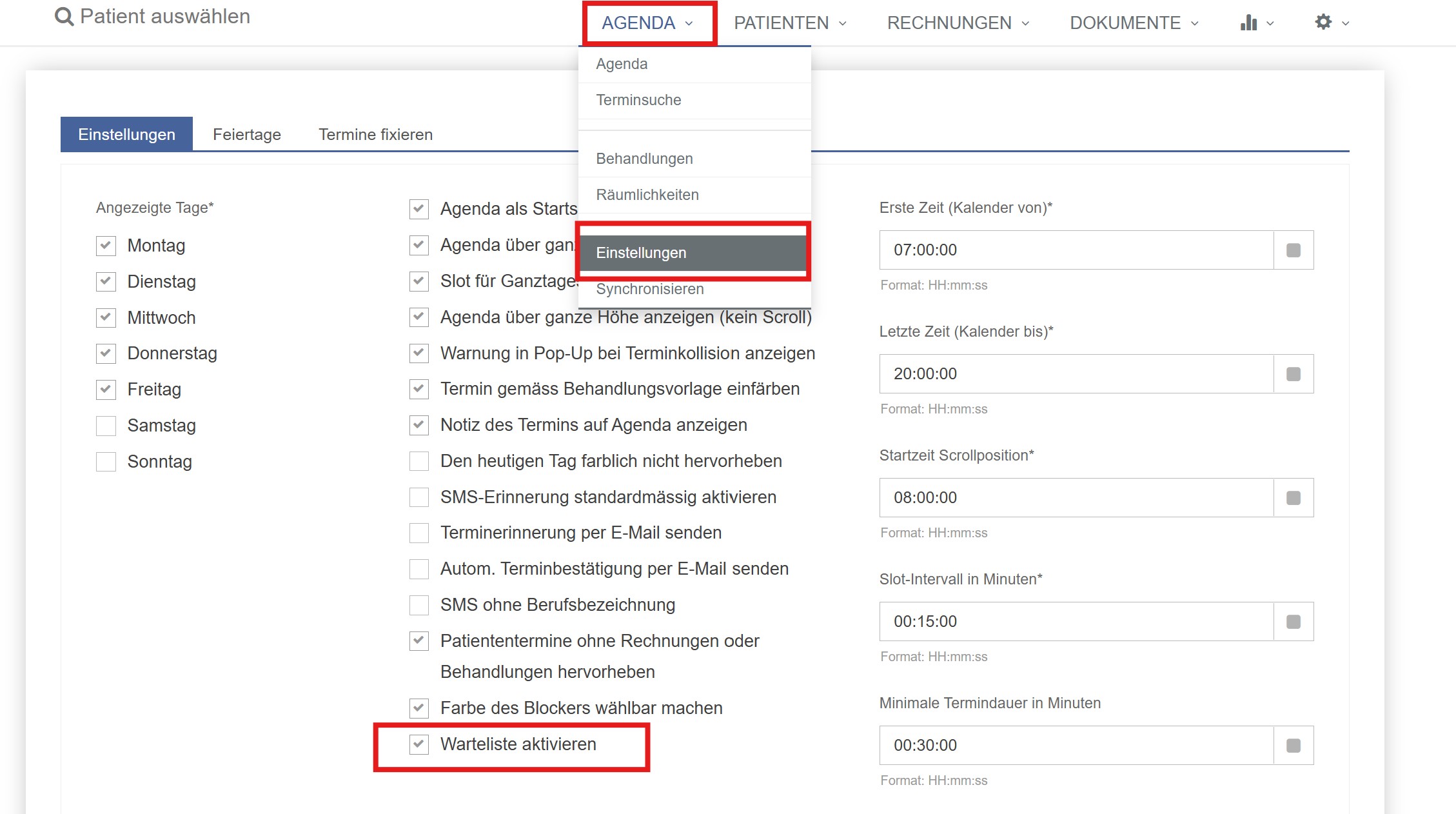Open the gear settings menu

coord(1332,23)
